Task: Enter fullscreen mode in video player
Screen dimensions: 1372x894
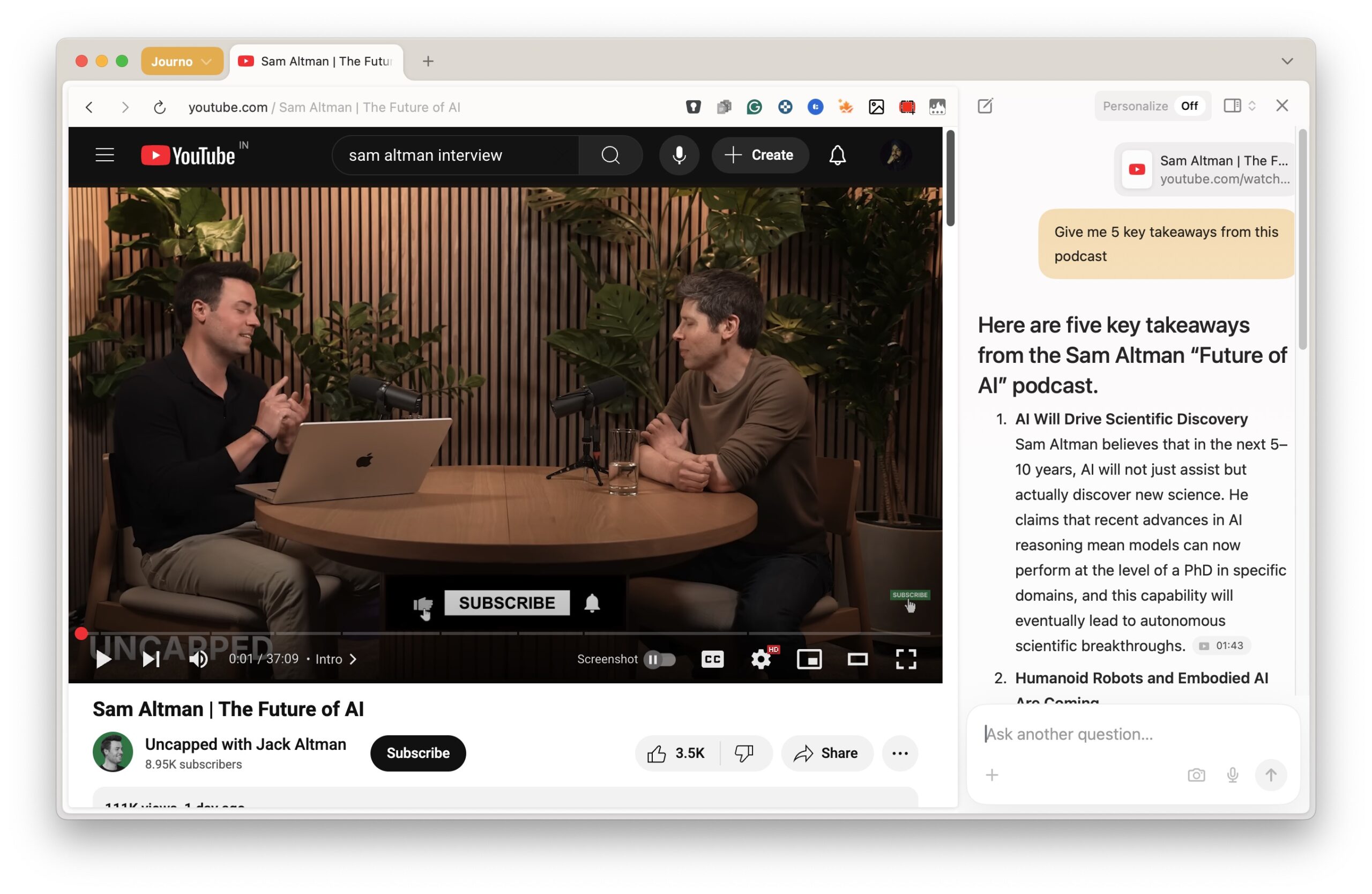Action: click(906, 659)
